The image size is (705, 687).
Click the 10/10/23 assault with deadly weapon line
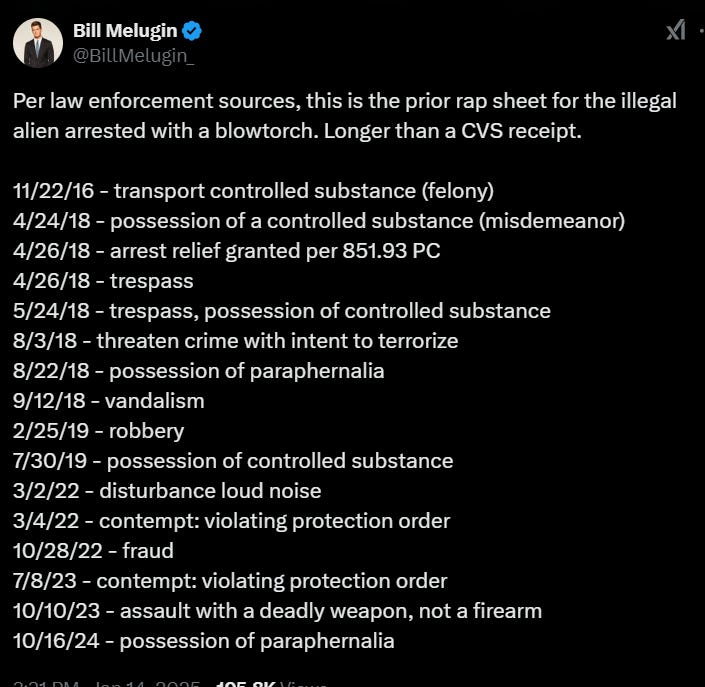(277, 611)
